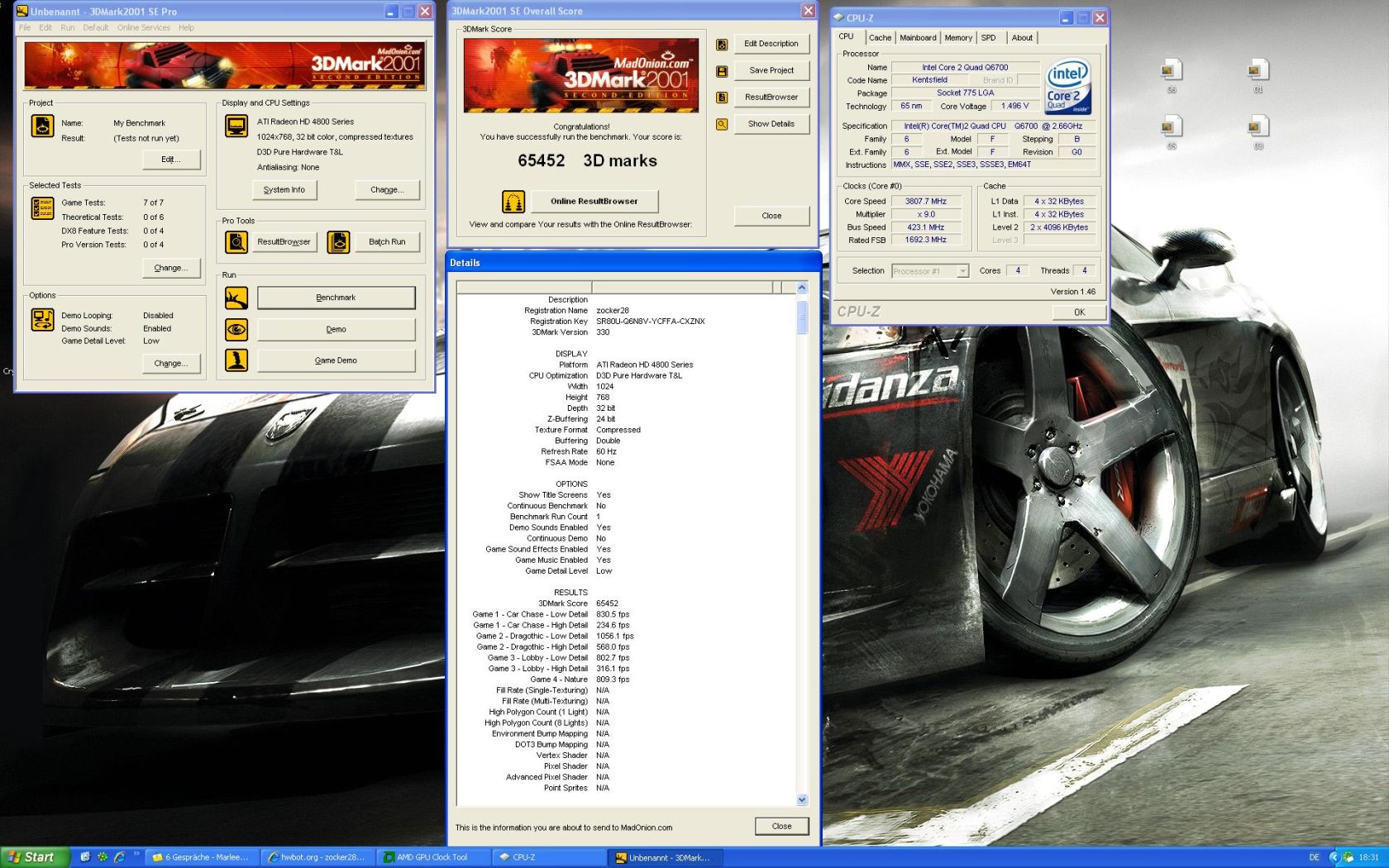Click the Edit Description button
This screenshot has width=1389, height=868.
click(771, 44)
